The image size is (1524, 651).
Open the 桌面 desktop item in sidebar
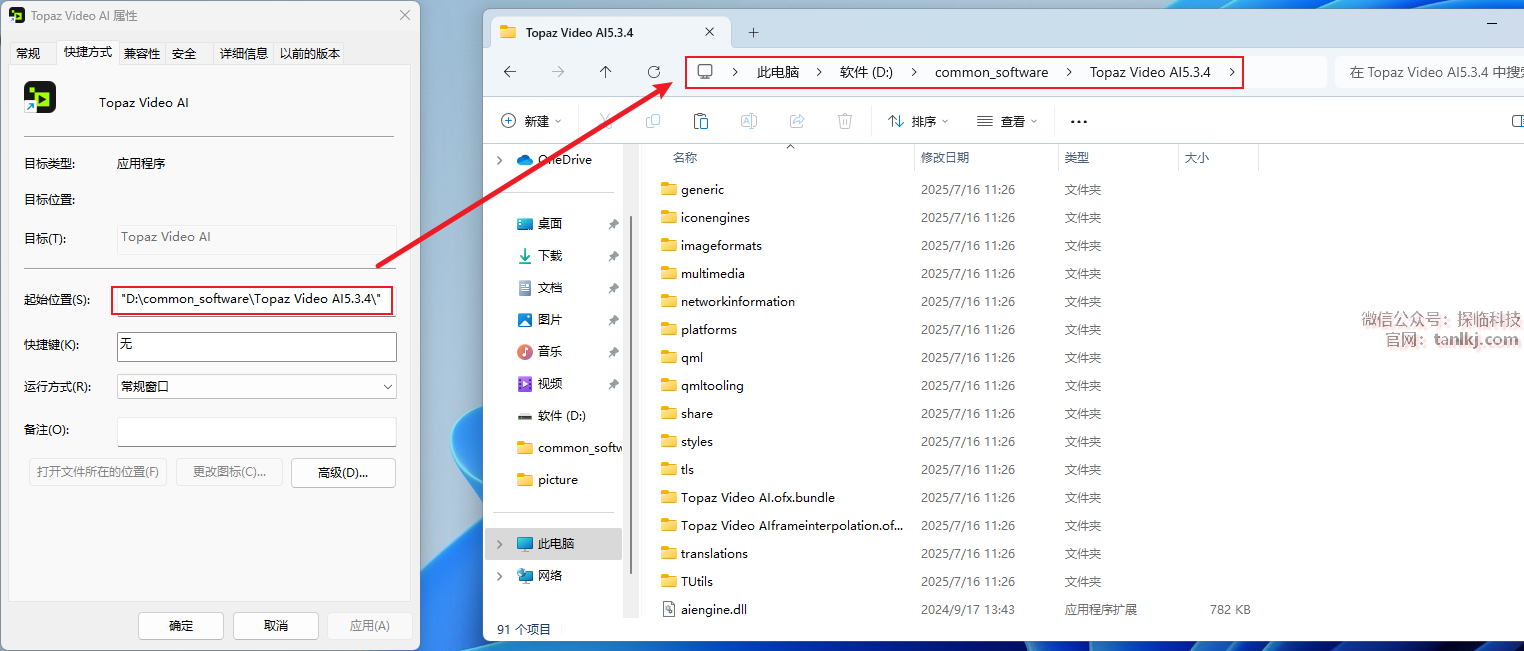click(x=550, y=224)
